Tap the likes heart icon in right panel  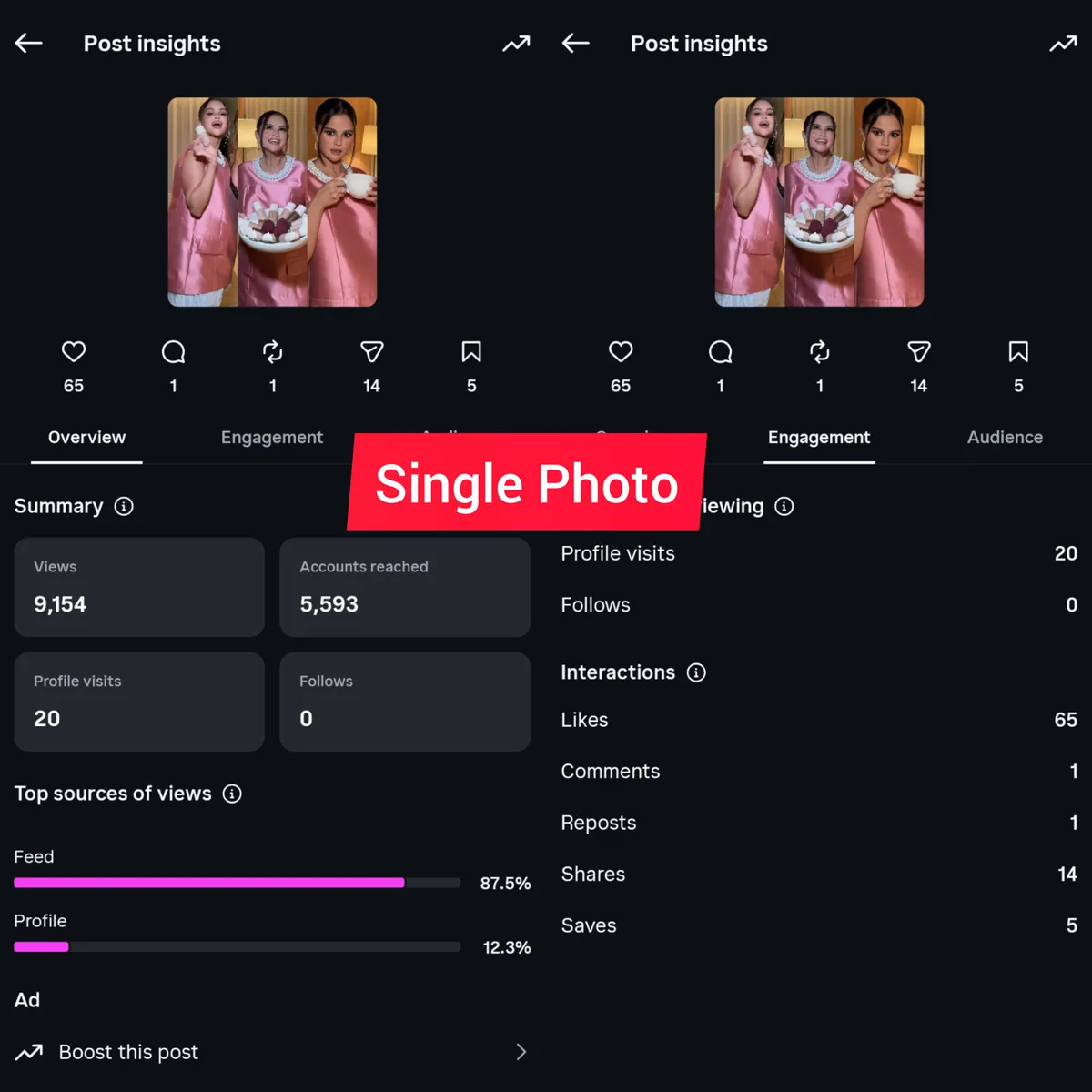(621, 352)
